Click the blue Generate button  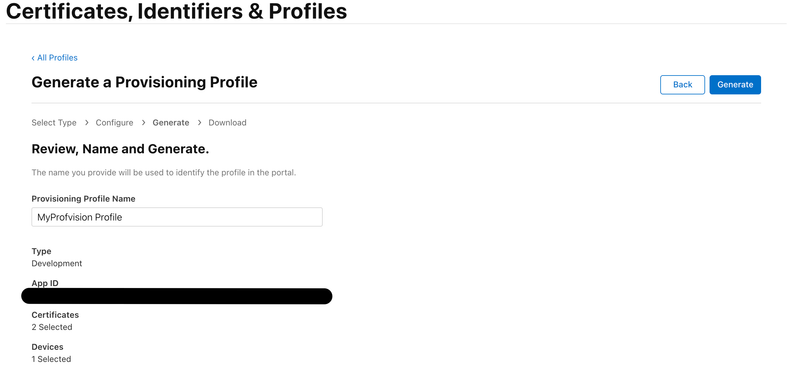coord(735,85)
